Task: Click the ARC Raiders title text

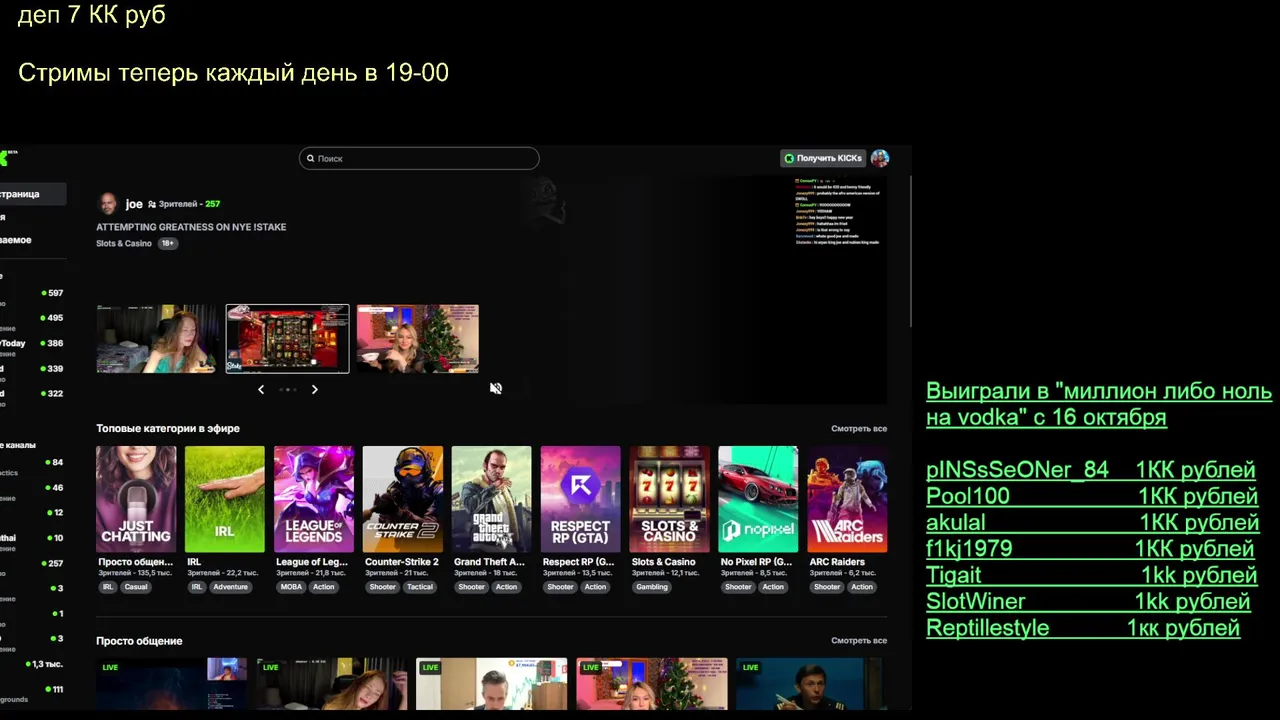Action: pyautogui.click(x=837, y=562)
